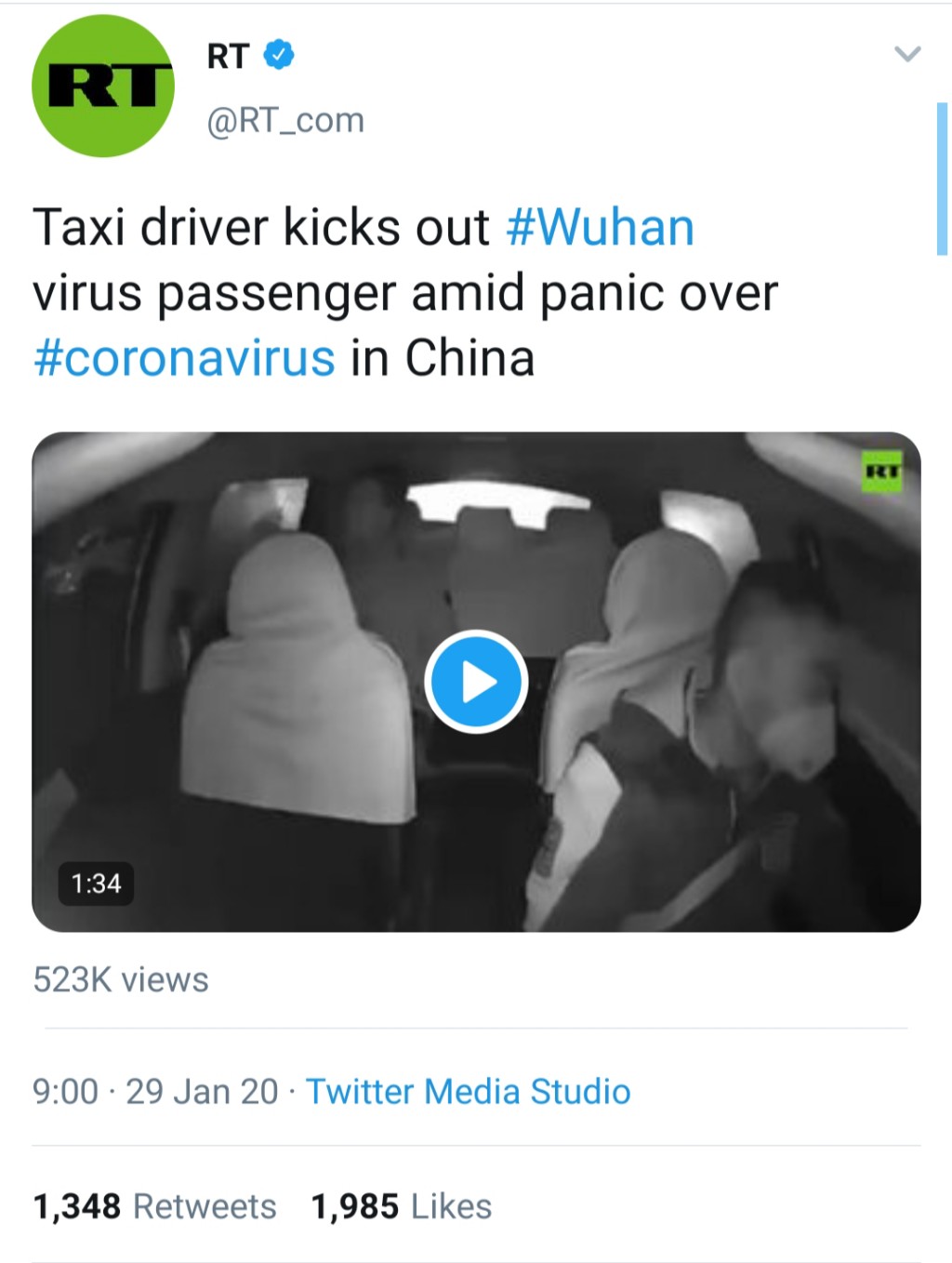Click the 1:34 video duration badge
Screen dimensions: 952x1263
click(x=97, y=883)
